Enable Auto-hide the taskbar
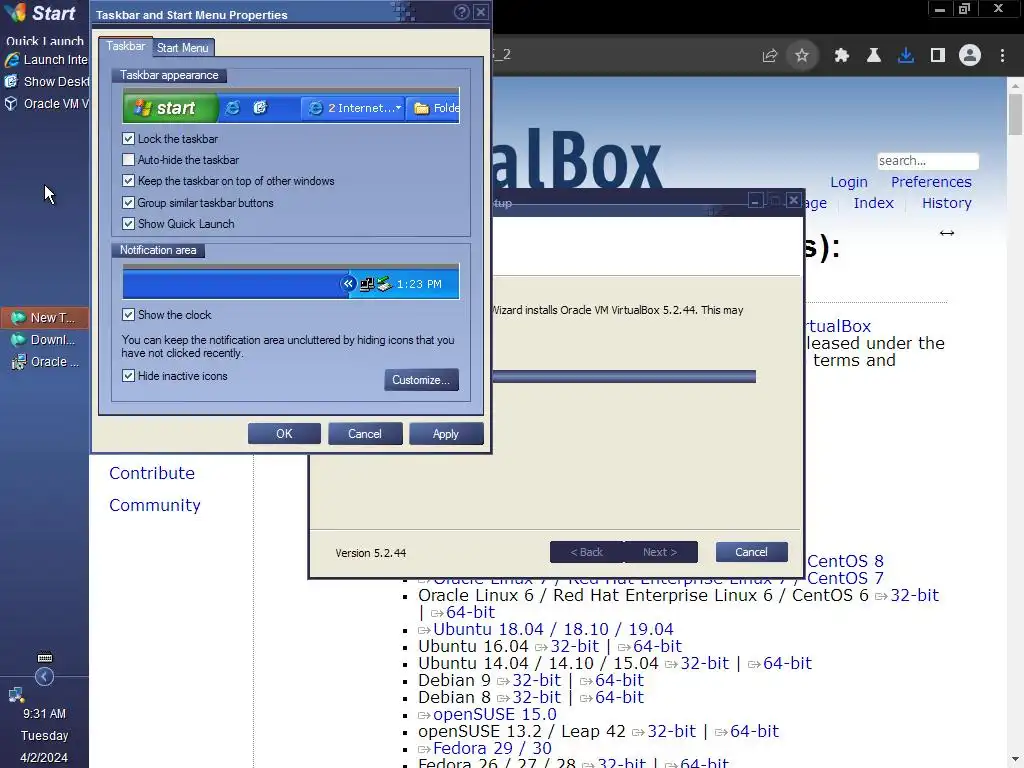This screenshot has height=768, width=1024. 129,160
